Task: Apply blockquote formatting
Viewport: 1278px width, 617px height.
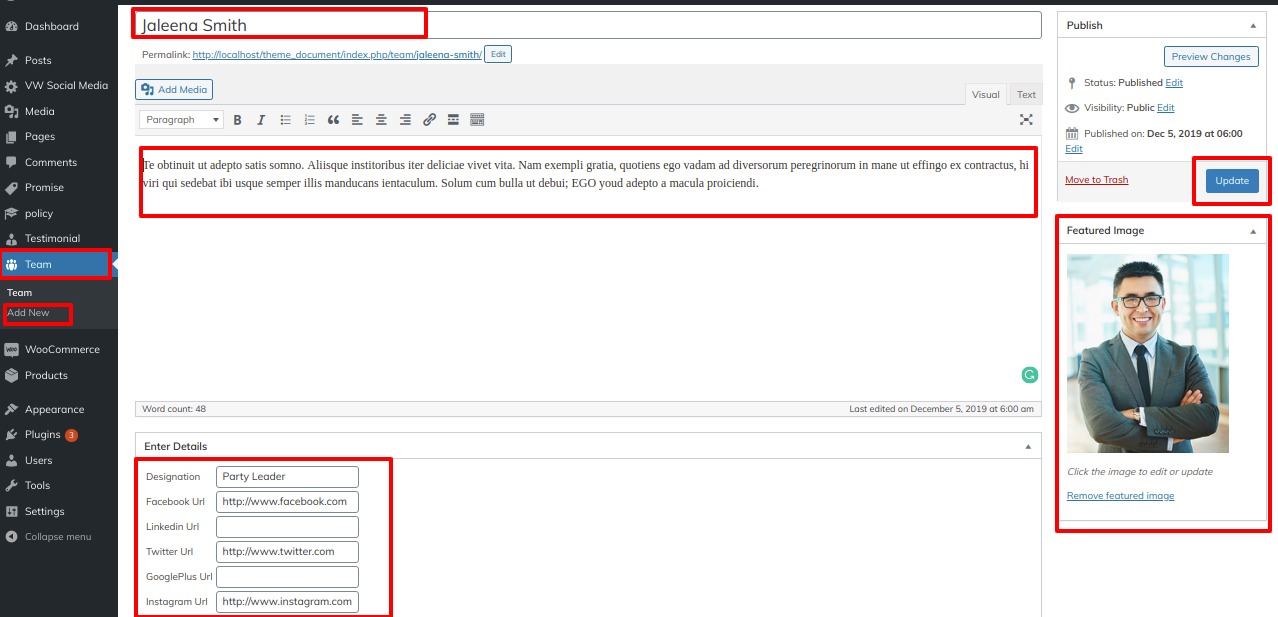Action: (333, 120)
